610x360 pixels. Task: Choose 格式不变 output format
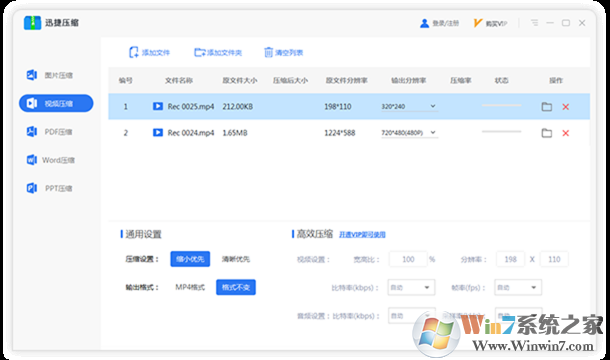pos(236,287)
